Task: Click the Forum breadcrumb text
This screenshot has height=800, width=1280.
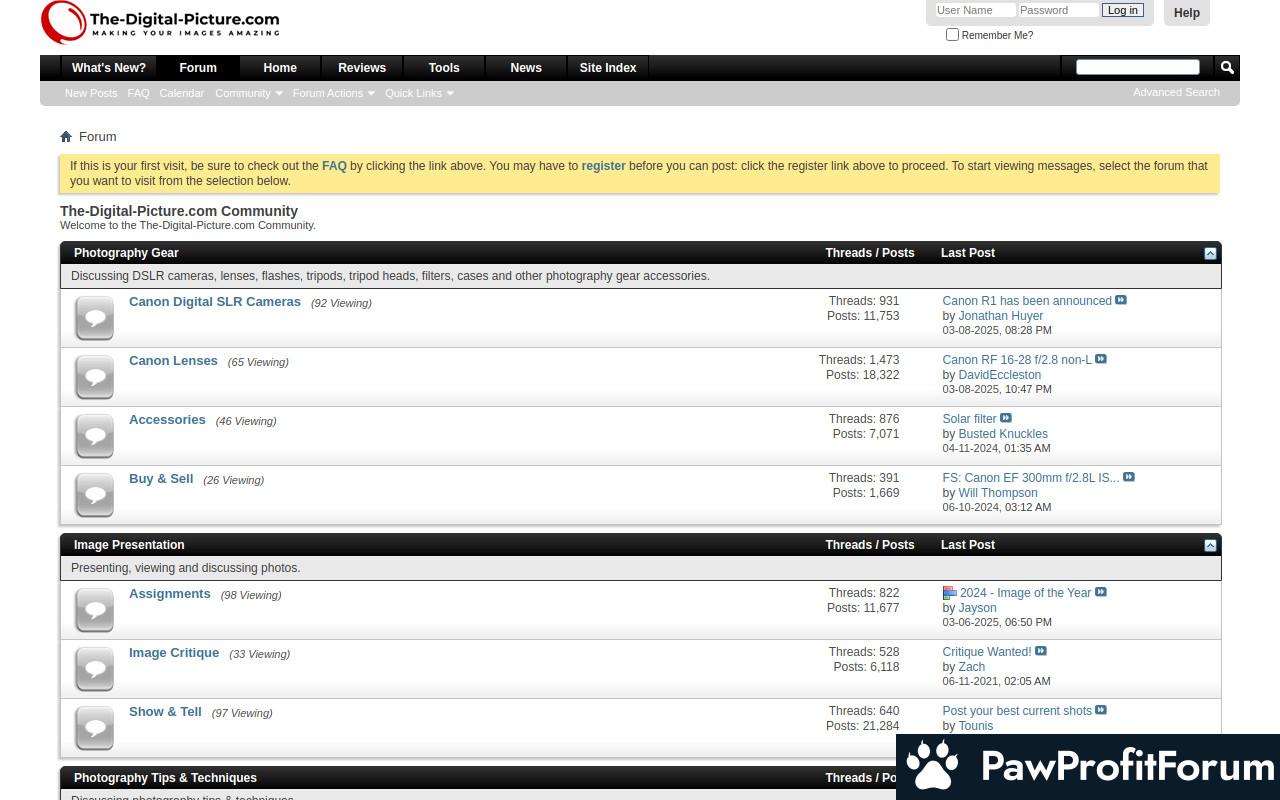Action: (98, 137)
